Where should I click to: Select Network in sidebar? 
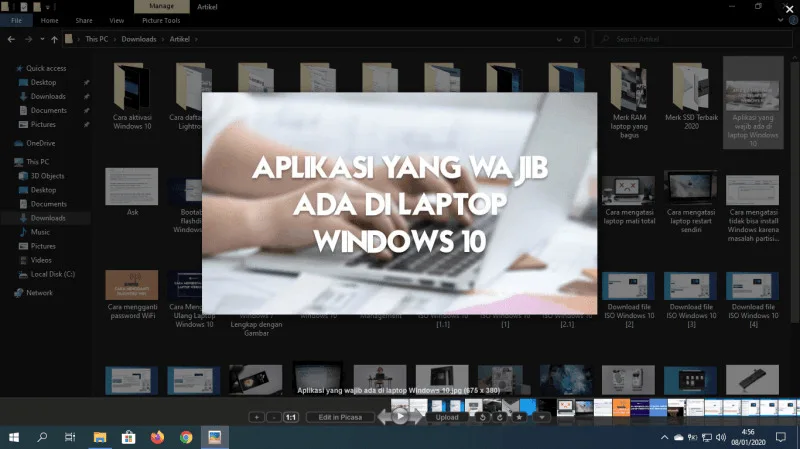coord(39,293)
